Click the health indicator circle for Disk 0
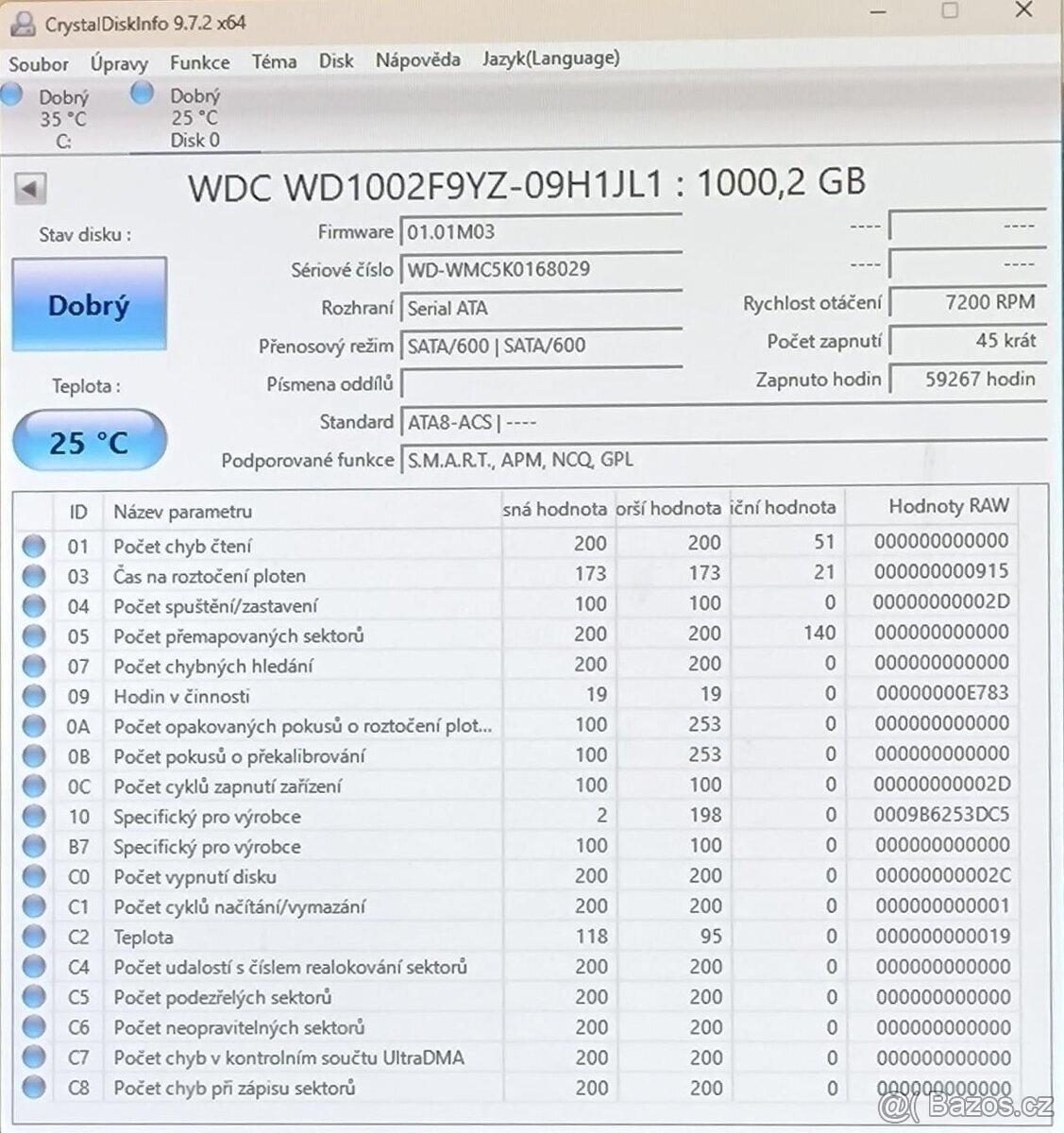1064x1133 pixels. [143, 93]
